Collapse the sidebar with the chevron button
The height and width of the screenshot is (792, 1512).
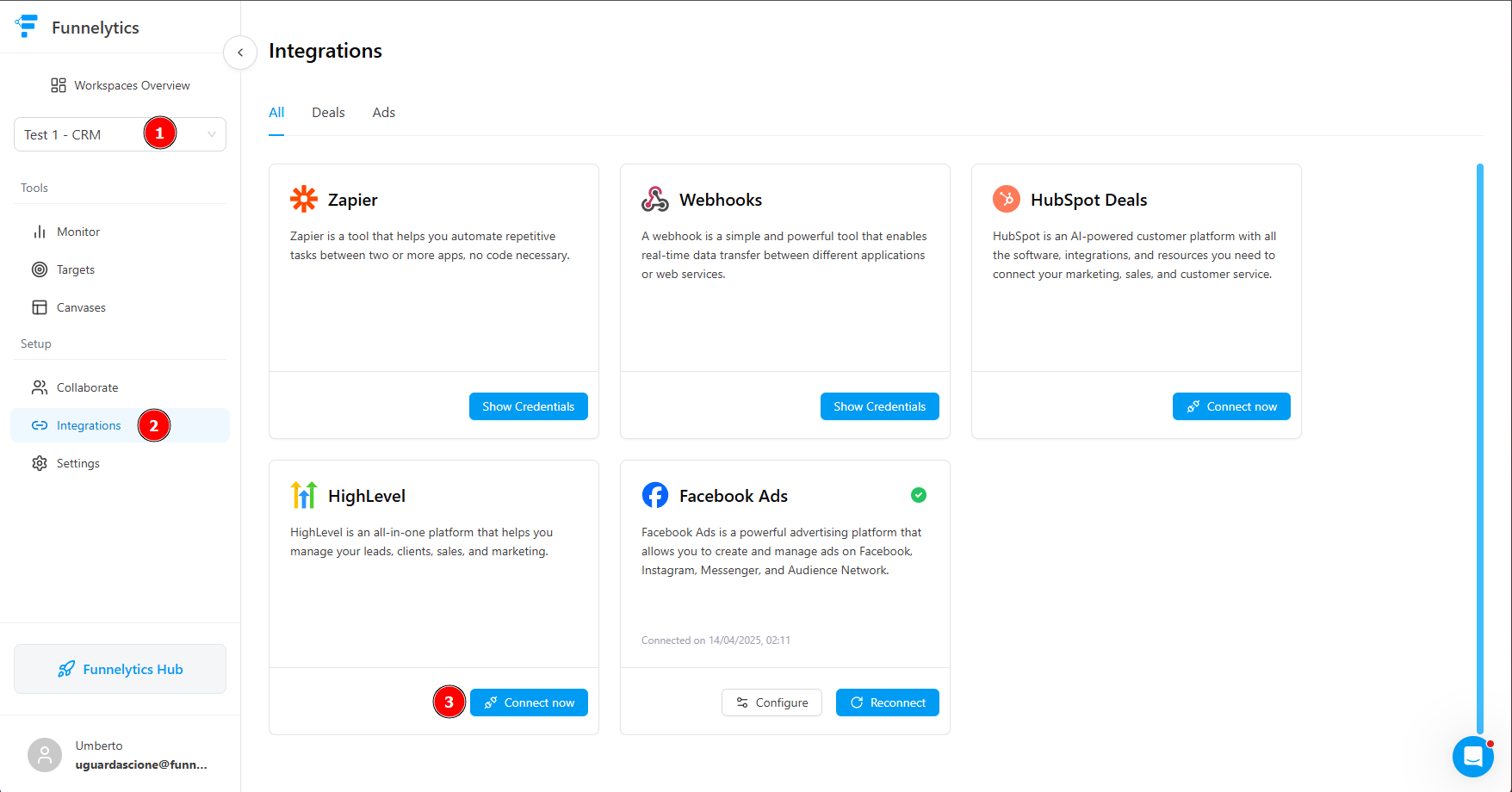tap(240, 53)
